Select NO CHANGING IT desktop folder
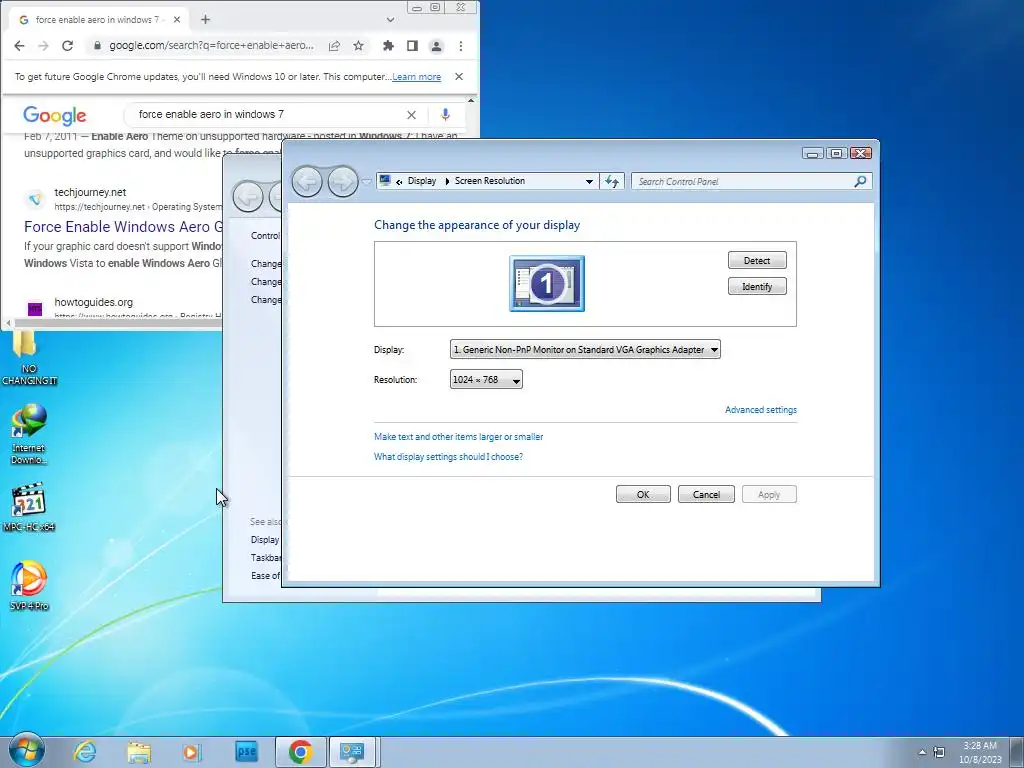This screenshot has height=768, width=1024. pyautogui.click(x=29, y=358)
